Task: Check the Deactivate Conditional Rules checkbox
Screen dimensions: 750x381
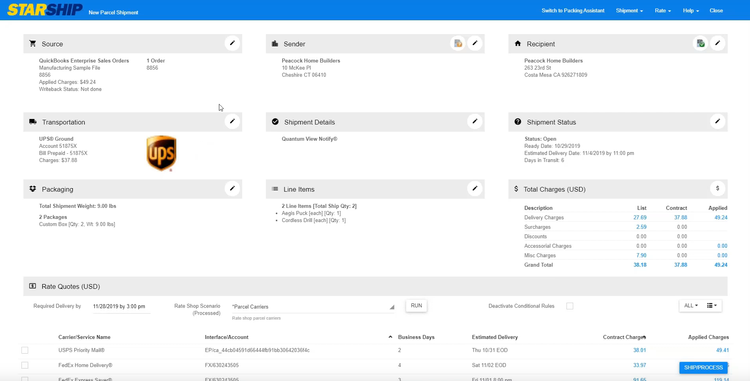Action: [x=570, y=306]
